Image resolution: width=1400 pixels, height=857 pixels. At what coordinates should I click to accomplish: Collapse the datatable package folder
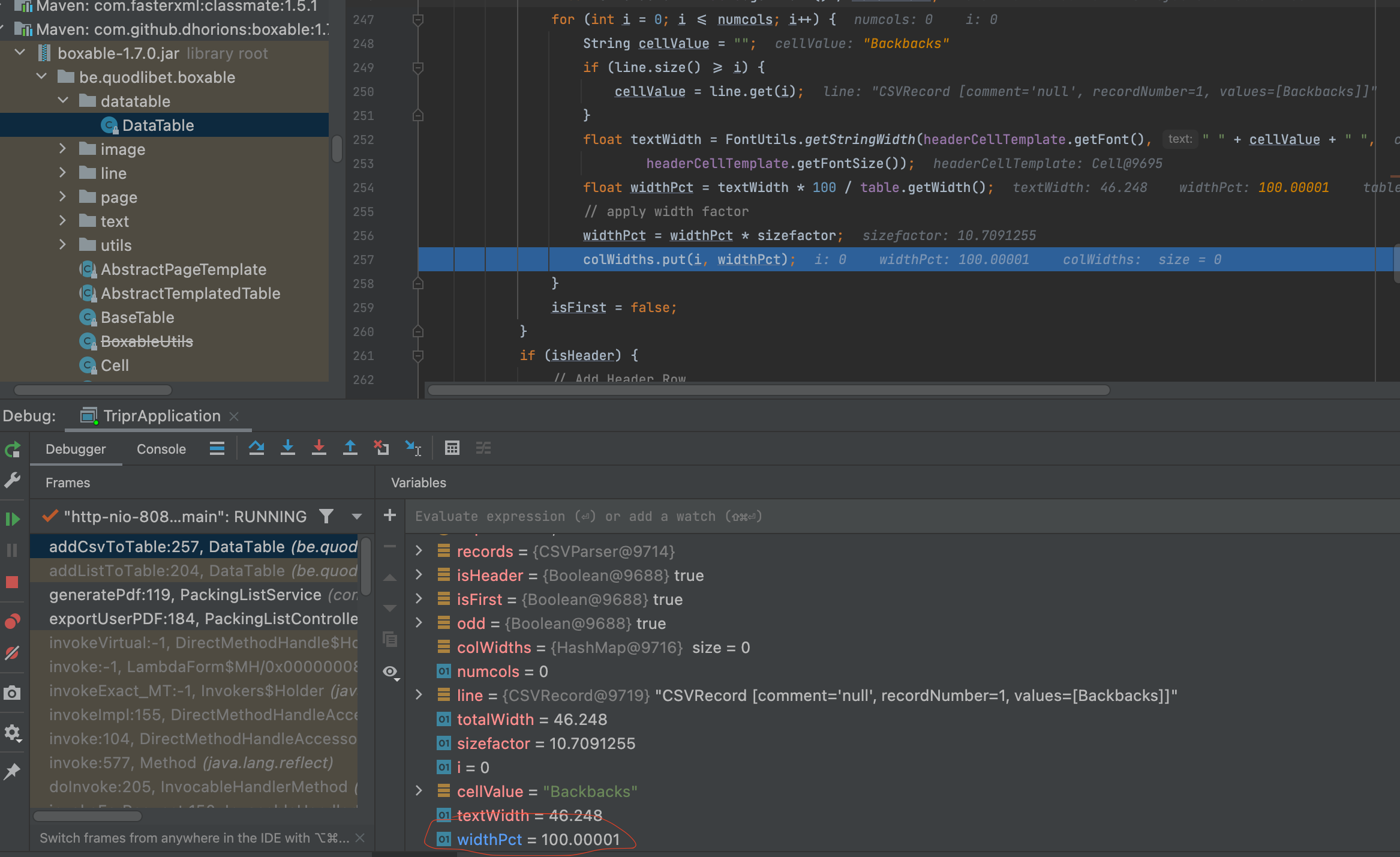(x=63, y=101)
